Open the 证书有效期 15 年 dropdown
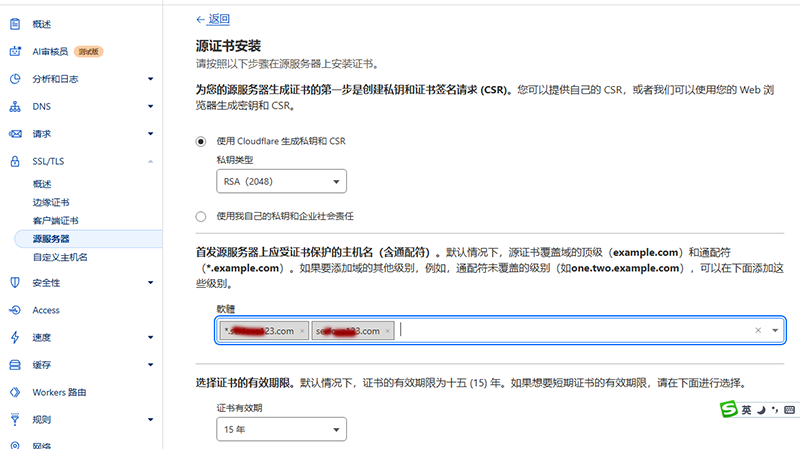This screenshot has width=800, height=449. pos(281,430)
